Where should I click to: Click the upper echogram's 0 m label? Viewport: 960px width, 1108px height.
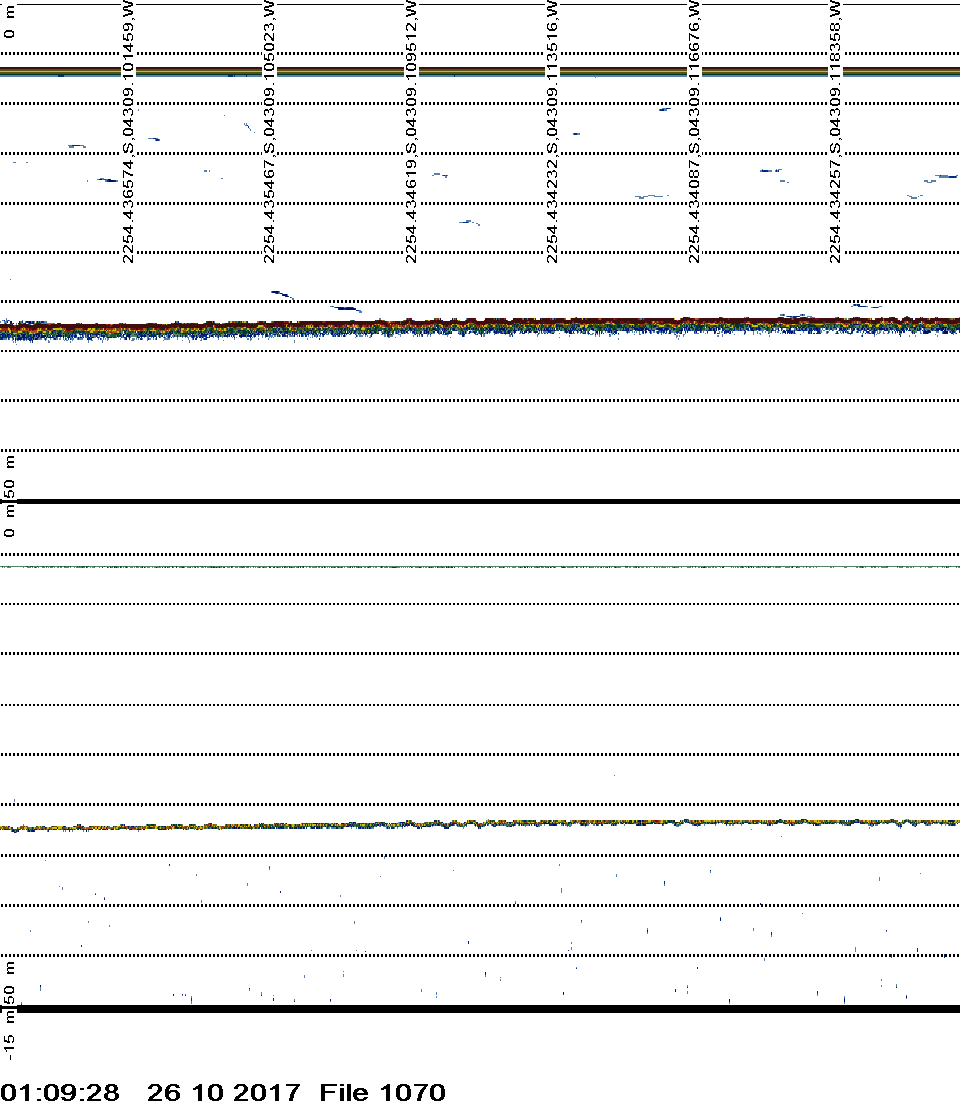(9, 22)
